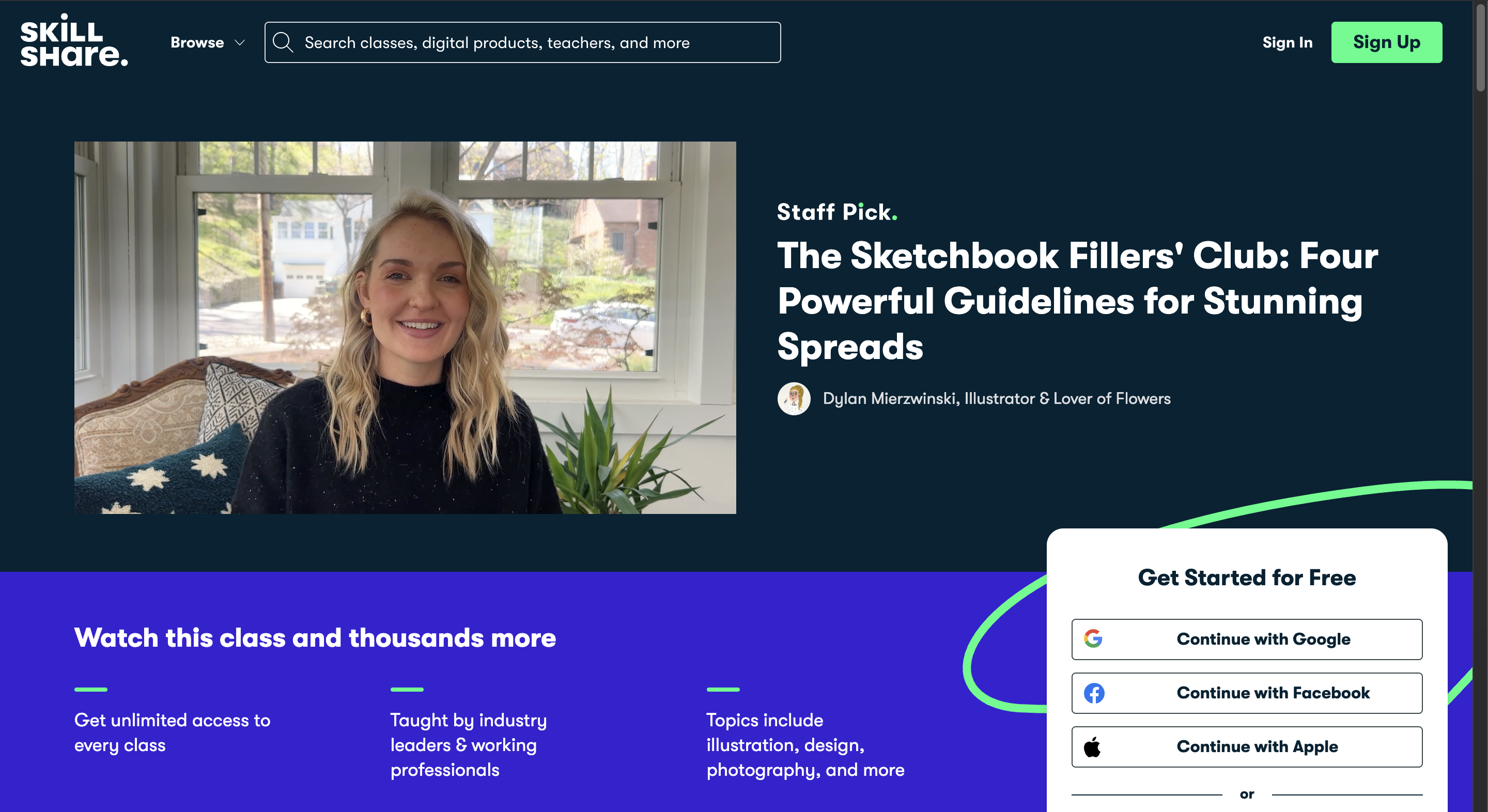This screenshot has height=812, width=1488.
Task: Open Dylan Mierzwinski's teacher profile link
Action: pos(997,398)
